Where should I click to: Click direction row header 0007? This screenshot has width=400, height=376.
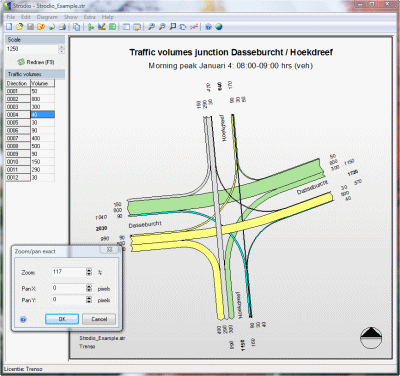18,138
